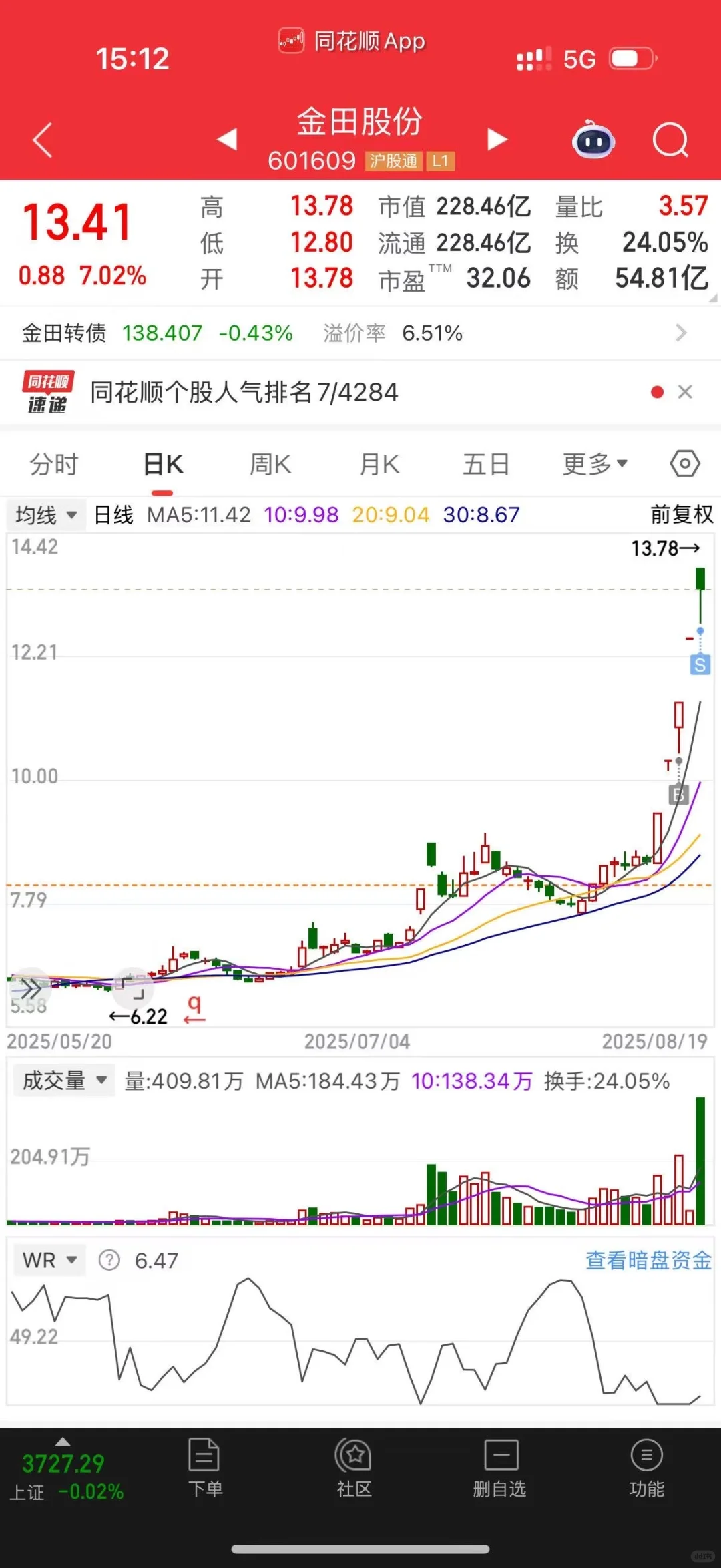Expand the 上证 index bar arrow
The height and width of the screenshot is (1568, 721).
click(63, 1442)
